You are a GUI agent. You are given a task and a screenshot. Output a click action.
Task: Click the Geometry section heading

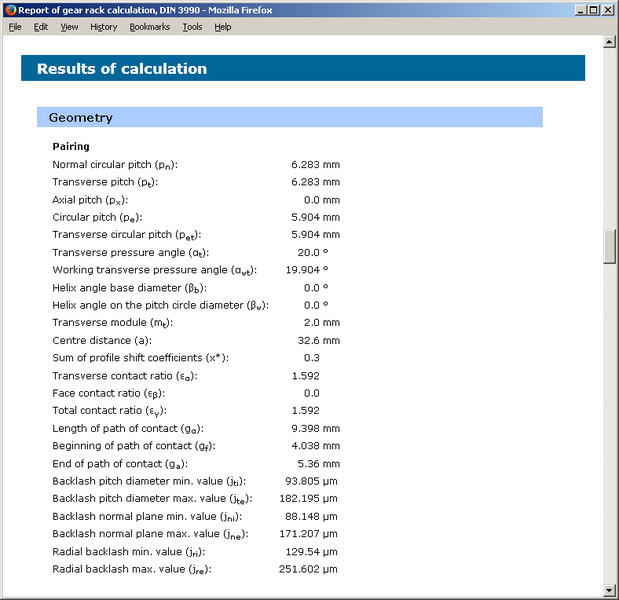(x=81, y=118)
